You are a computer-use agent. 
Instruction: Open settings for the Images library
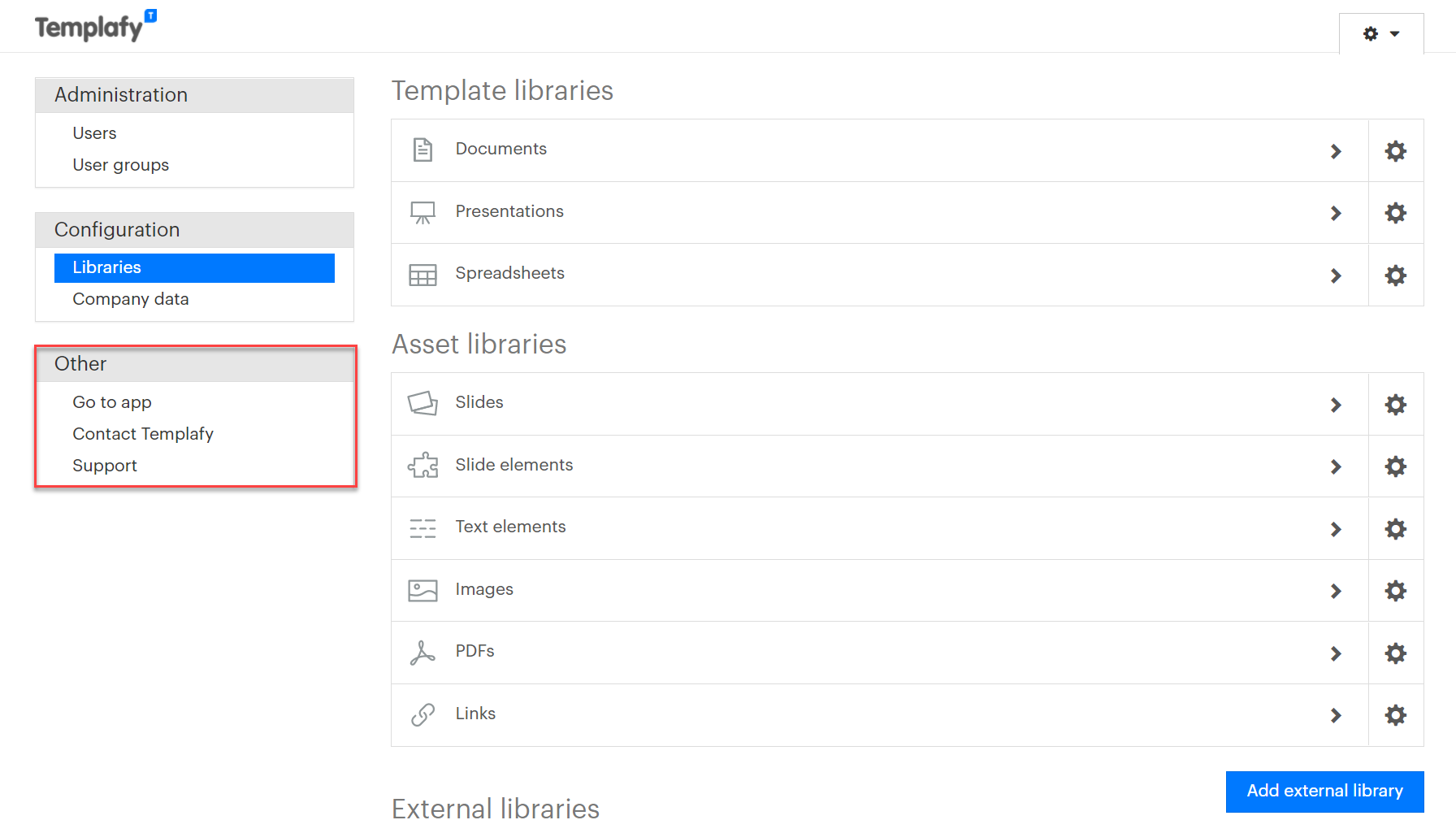pyautogui.click(x=1396, y=591)
